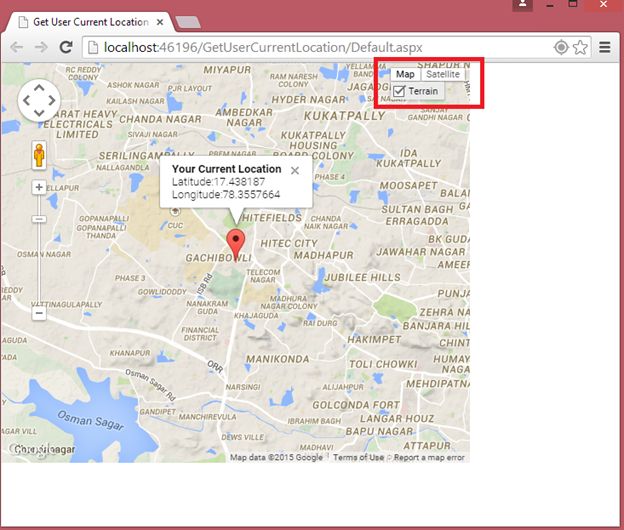The width and height of the screenshot is (624, 530).
Task: Switch to Satellite view
Action: 443,74
